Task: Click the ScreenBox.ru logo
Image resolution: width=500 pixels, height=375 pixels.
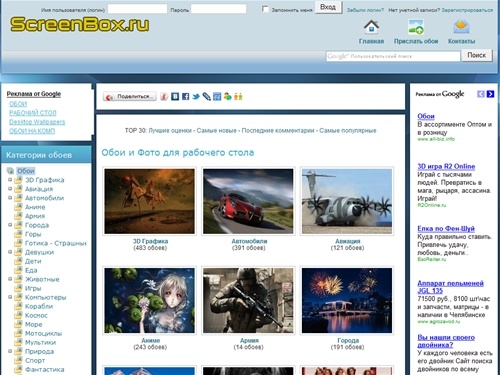Action: [x=79, y=24]
